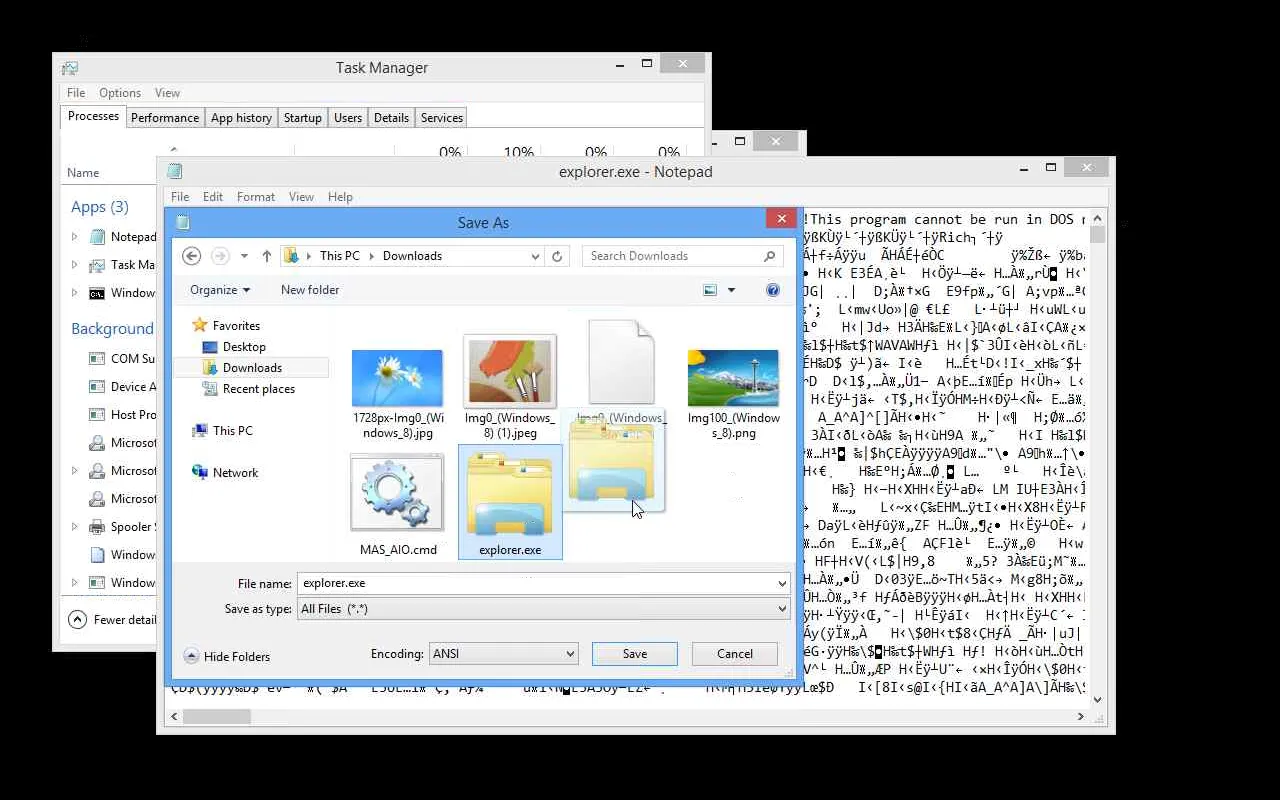
Task: Click the New folder button
Action: (310, 290)
